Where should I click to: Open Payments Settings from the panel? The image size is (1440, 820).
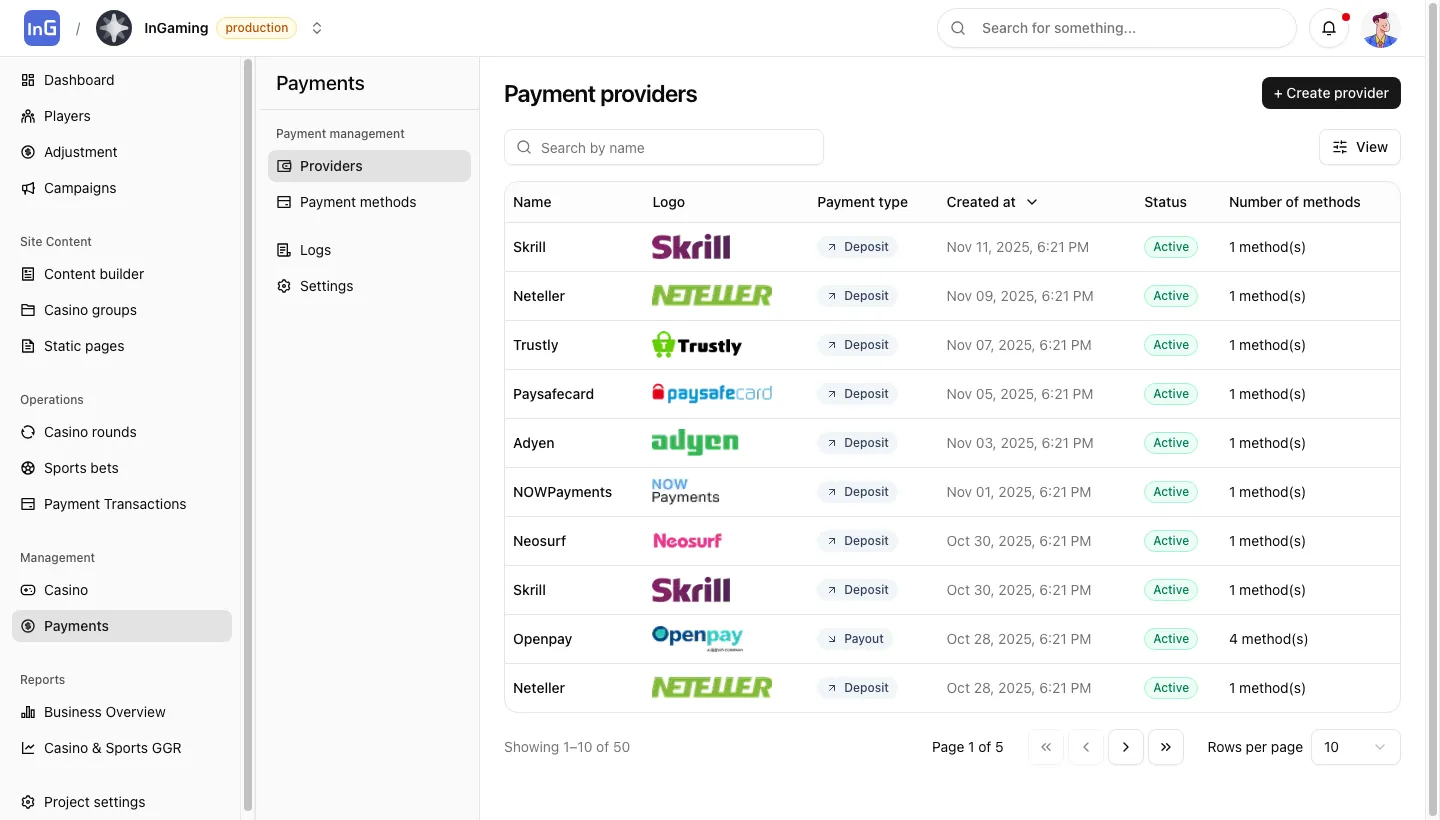(x=325, y=286)
